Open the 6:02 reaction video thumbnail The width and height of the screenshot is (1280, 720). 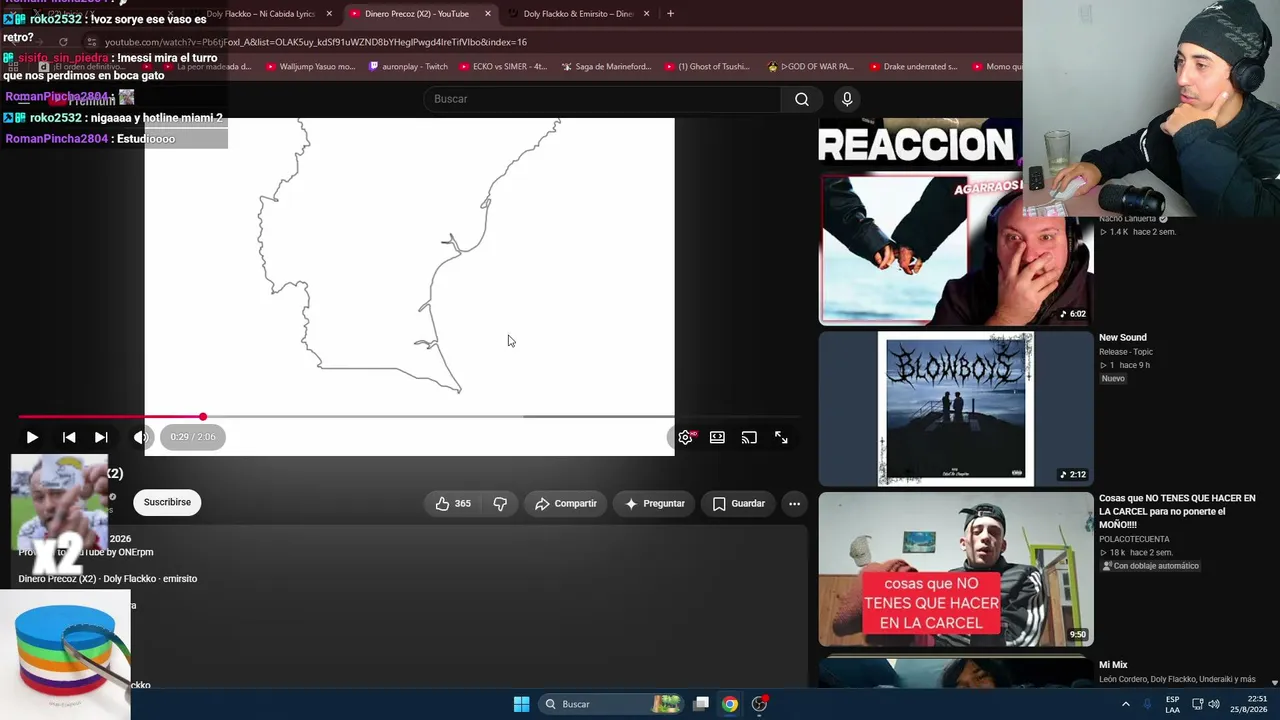pos(956,250)
